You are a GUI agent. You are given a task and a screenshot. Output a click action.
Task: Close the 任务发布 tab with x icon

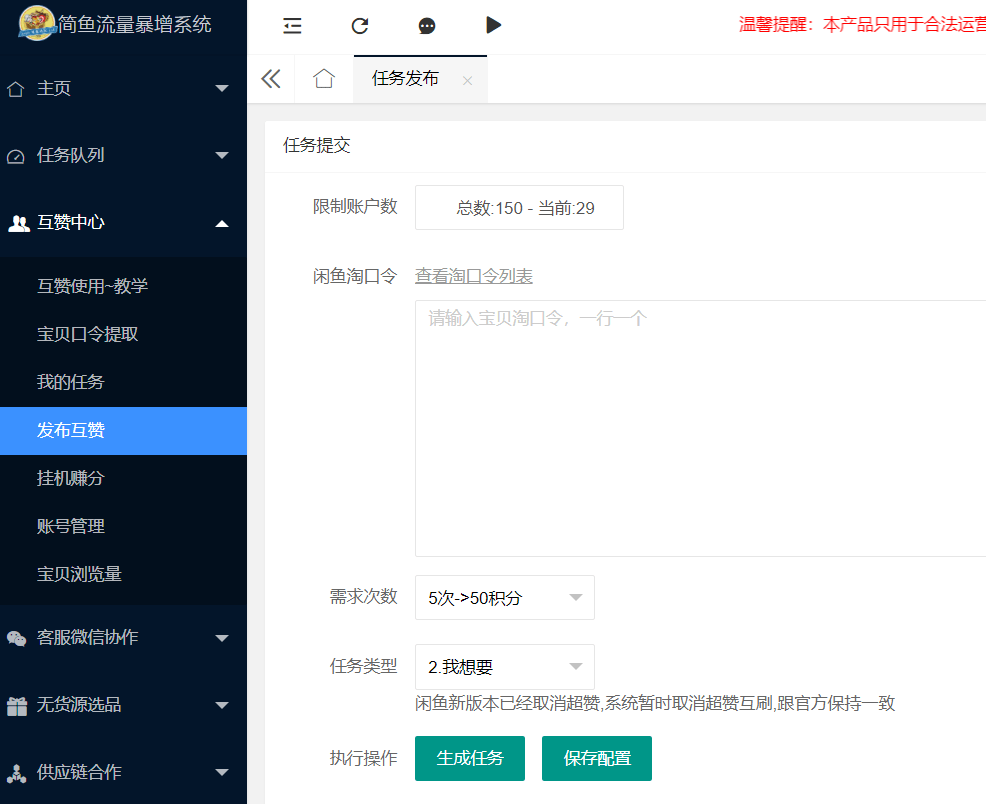(467, 80)
